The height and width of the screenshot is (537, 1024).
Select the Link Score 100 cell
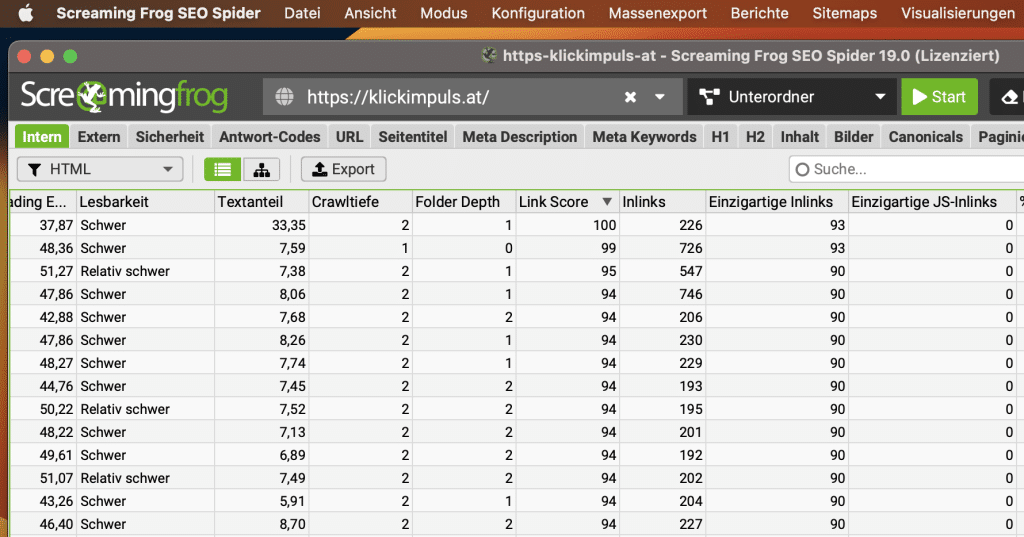point(567,225)
